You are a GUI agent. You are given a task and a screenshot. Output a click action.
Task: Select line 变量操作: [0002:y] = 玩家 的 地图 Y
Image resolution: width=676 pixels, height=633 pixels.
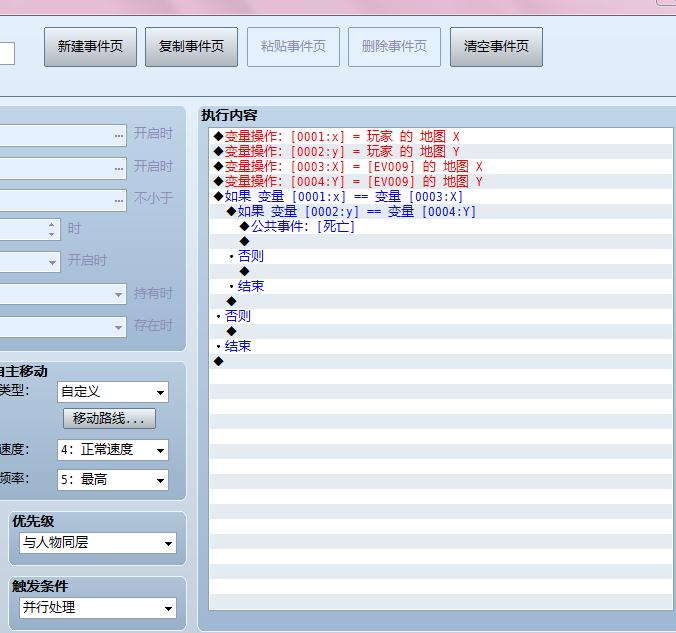click(x=441, y=151)
